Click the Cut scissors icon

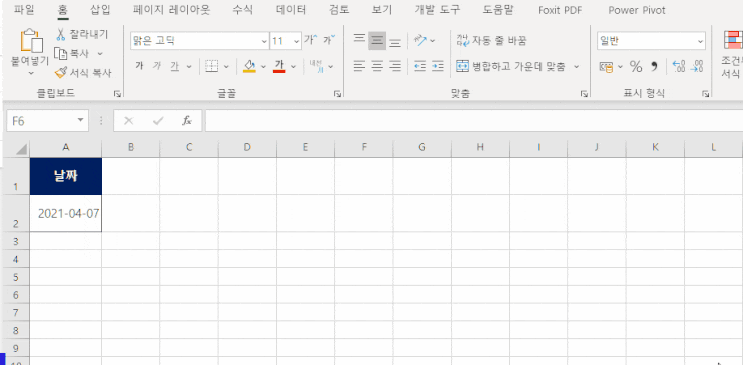[61, 34]
